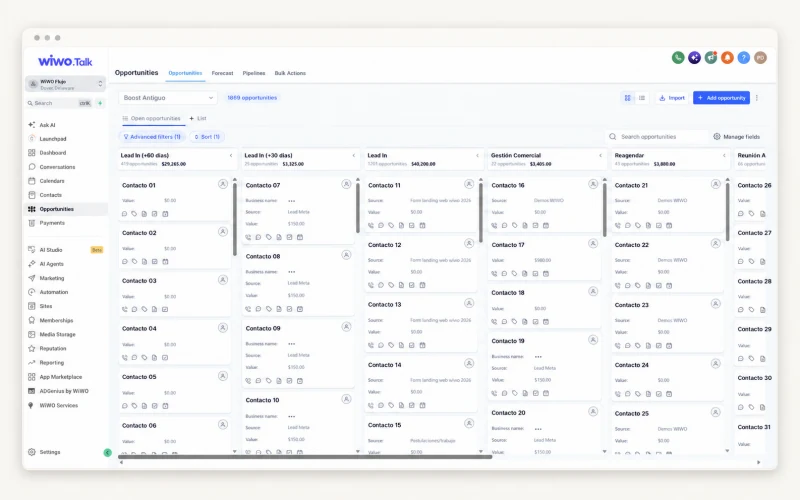The width and height of the screenshot is (800, 500).
Task: Open App Marketplace in the sidebar
Action: [x=55, y=377]
